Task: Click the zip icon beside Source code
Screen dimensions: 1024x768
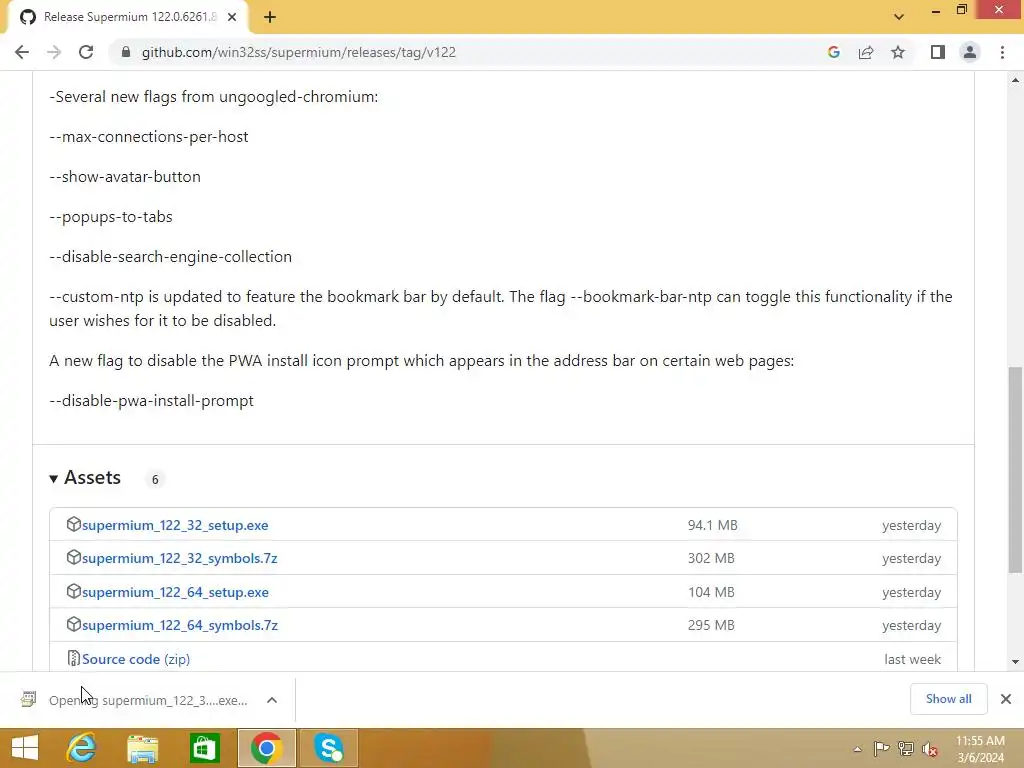Action: click(x=73, y=658)
